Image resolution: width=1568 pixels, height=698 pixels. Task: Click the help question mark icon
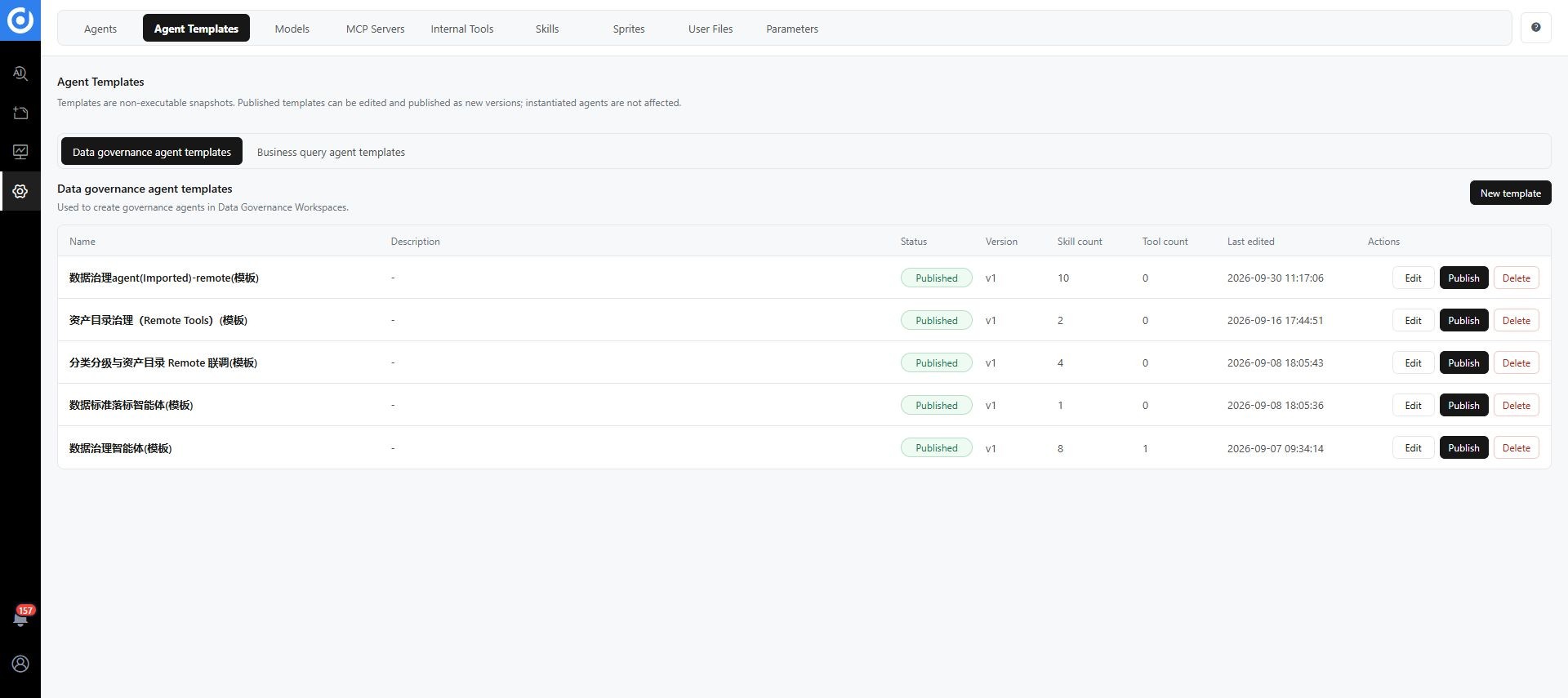[x=1535, y=28]
